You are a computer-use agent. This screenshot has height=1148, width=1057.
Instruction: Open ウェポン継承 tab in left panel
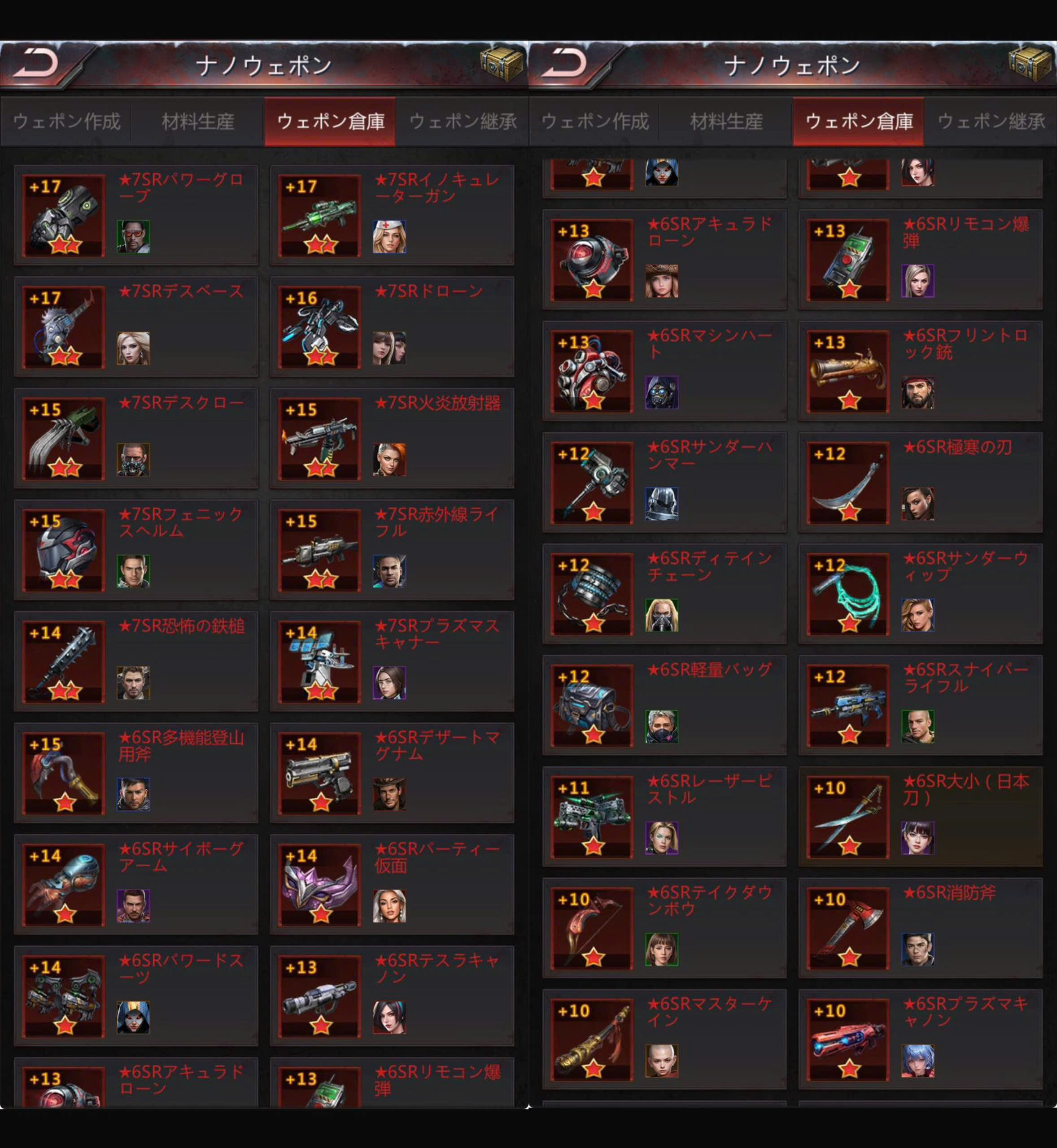tap(463, 121)
